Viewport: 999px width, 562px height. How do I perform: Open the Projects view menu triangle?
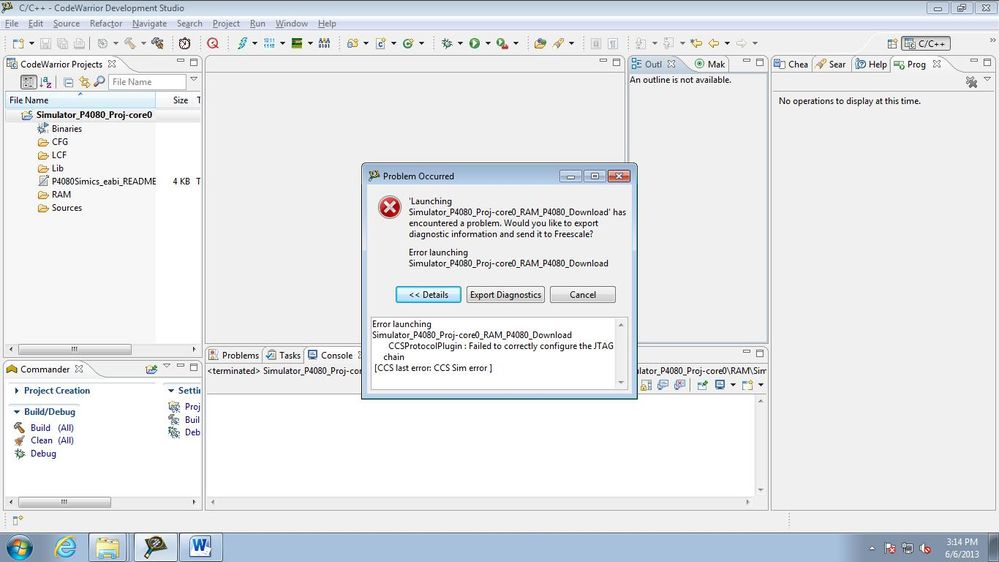194,80
